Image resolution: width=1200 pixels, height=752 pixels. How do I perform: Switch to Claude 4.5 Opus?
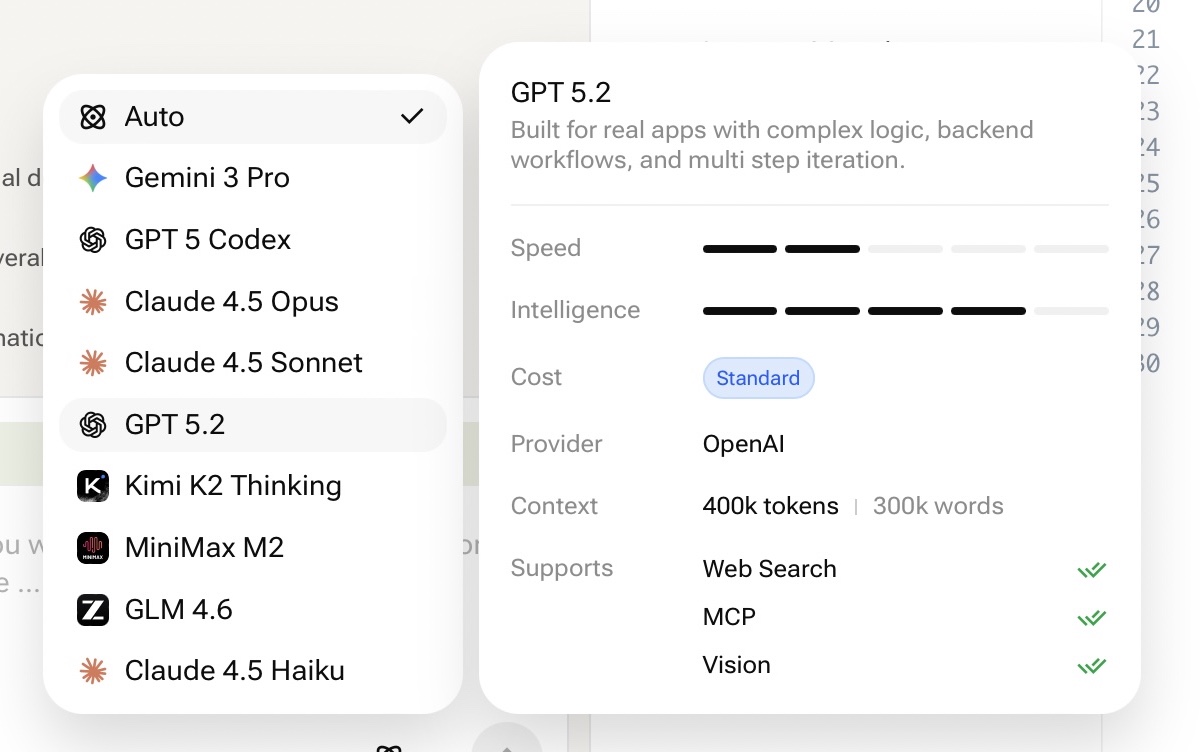[253, 302]
